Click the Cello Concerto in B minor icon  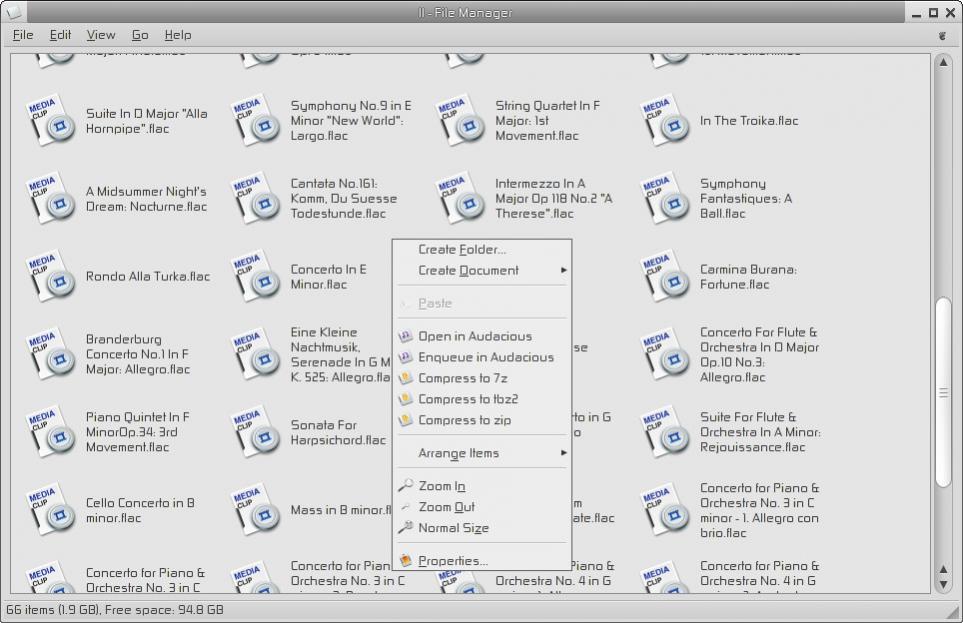point(50,511)
